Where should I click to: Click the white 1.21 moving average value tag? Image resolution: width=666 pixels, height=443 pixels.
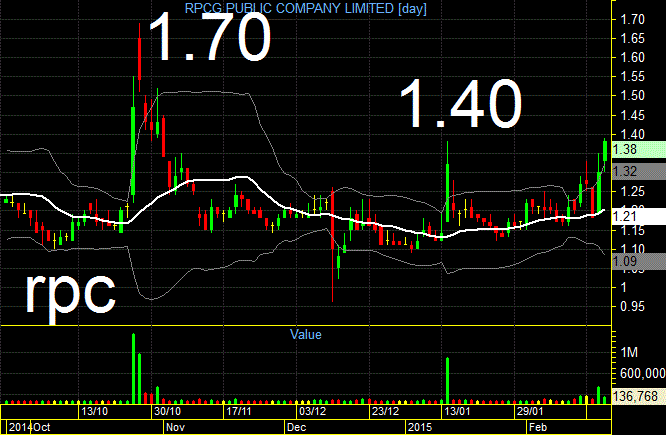point(639,217)
